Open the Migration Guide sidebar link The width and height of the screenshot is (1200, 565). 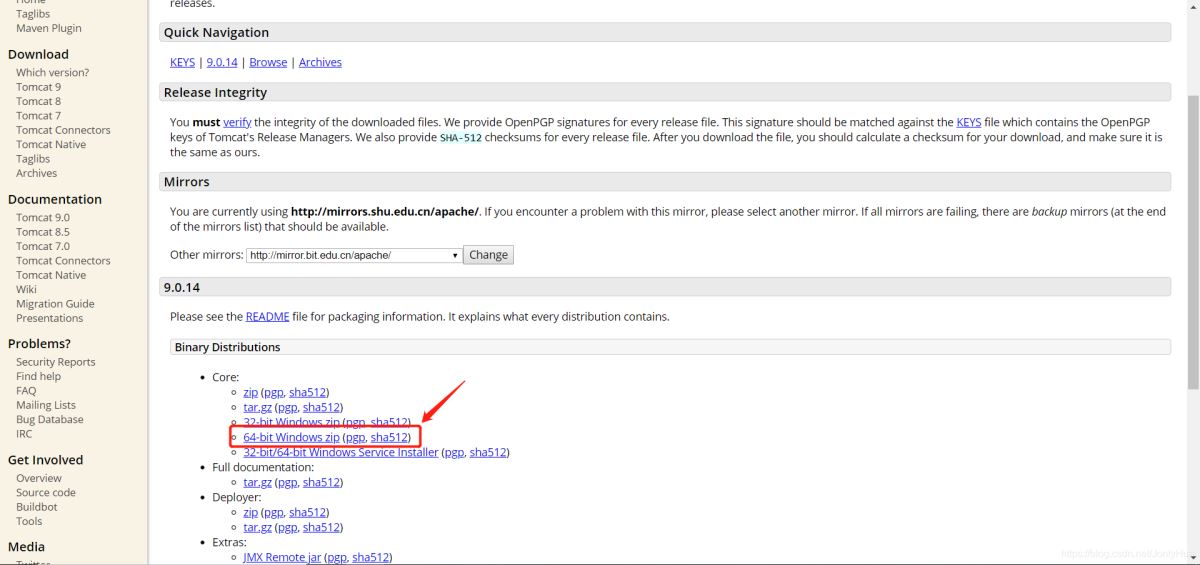click(x=55, y=304)
